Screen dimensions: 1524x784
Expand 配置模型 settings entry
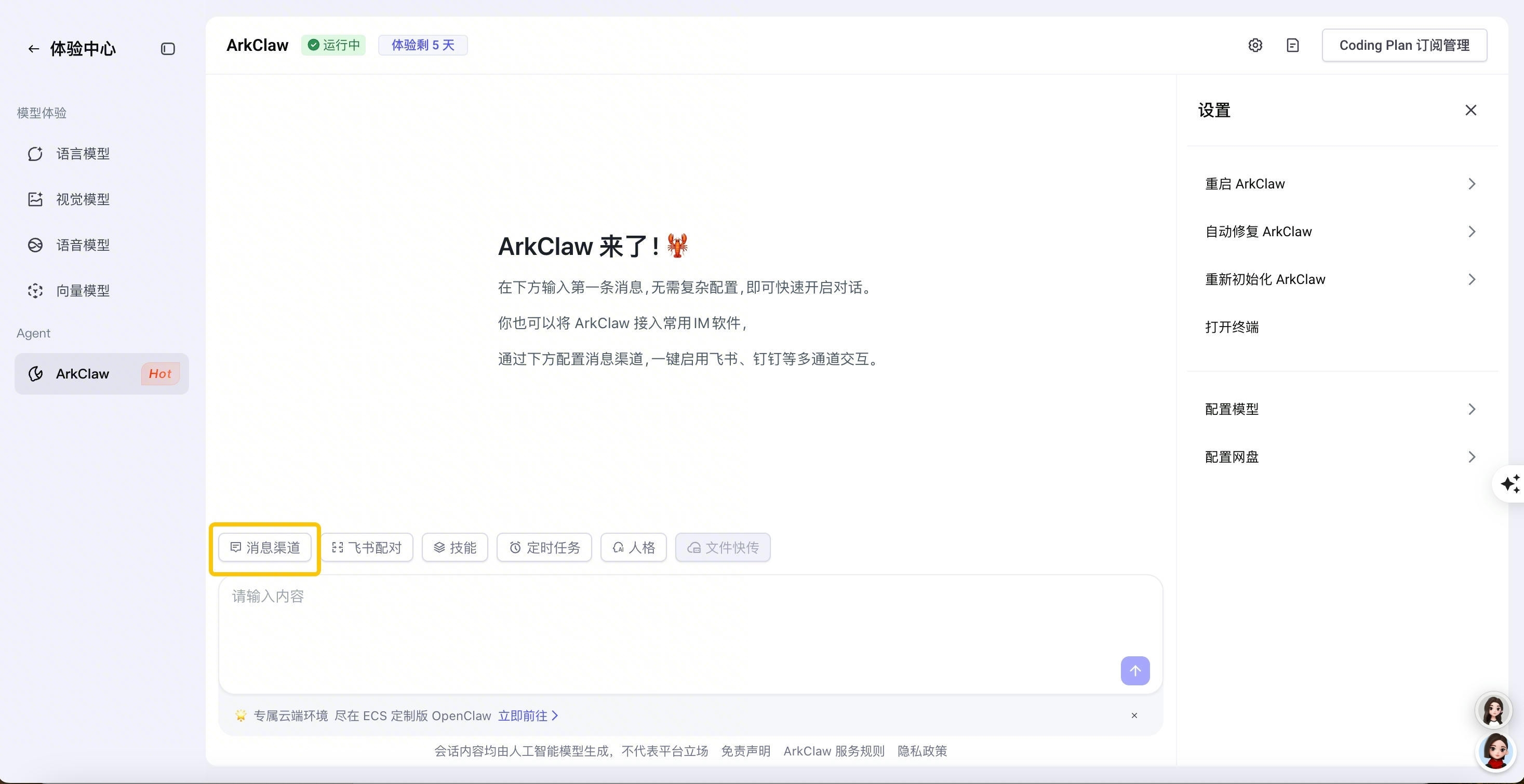1340,409
